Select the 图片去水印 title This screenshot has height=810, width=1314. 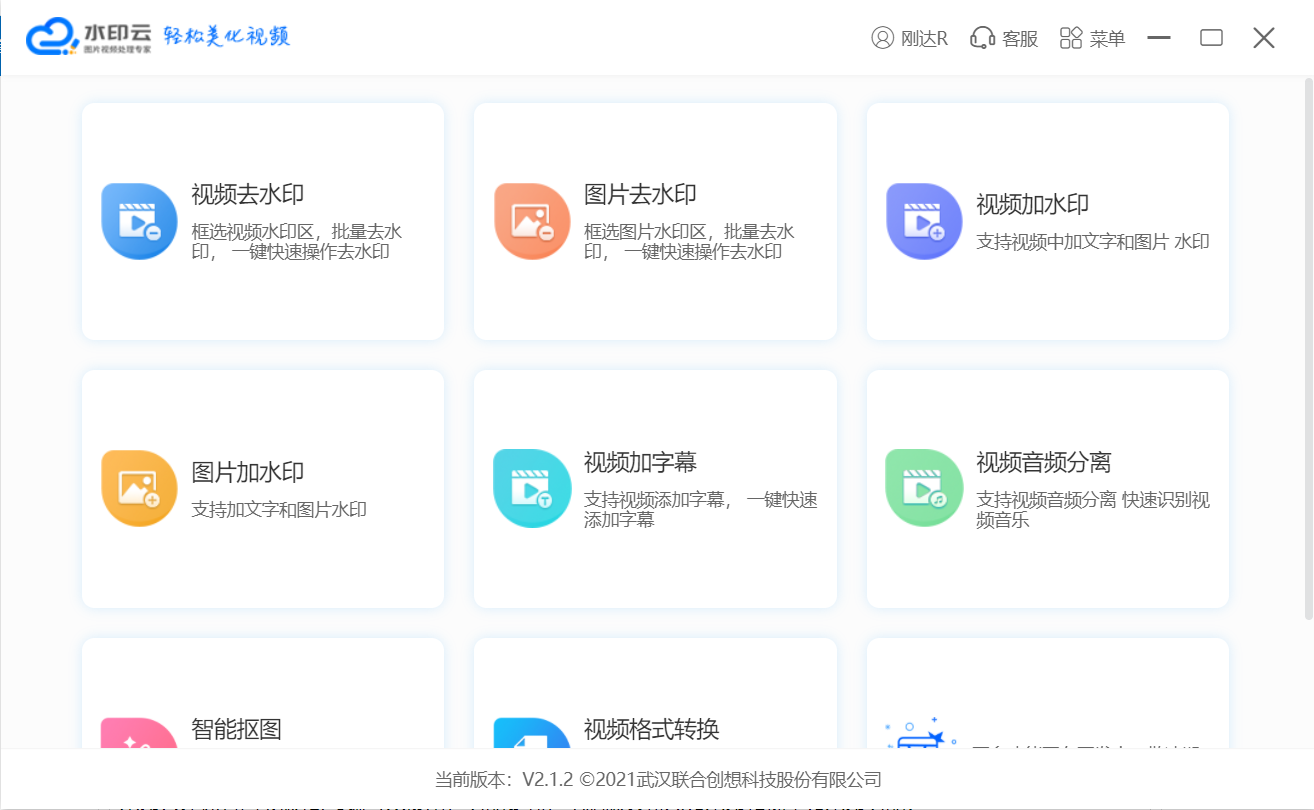click(640, 195)
